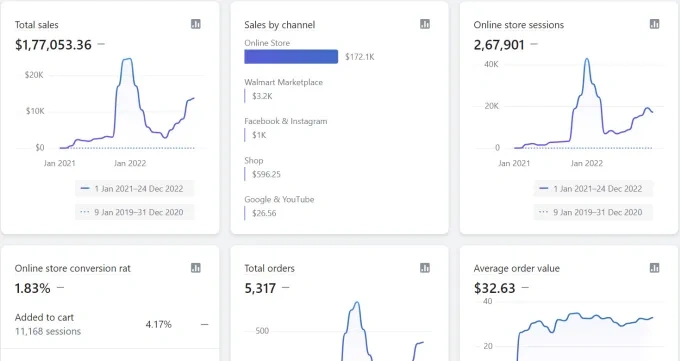This screenshot has width=680, height=361.
Task: Click the Walmart Marketplace channel label
Action: (283, 82)
